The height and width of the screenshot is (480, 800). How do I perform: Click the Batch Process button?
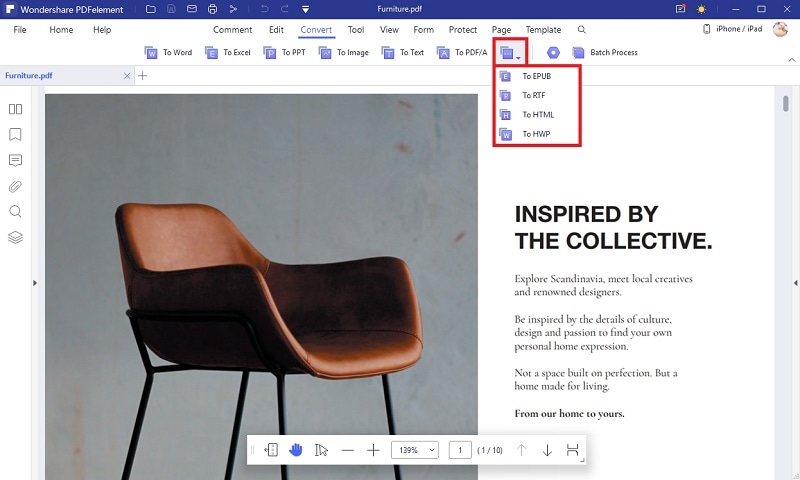coord(605,53)
